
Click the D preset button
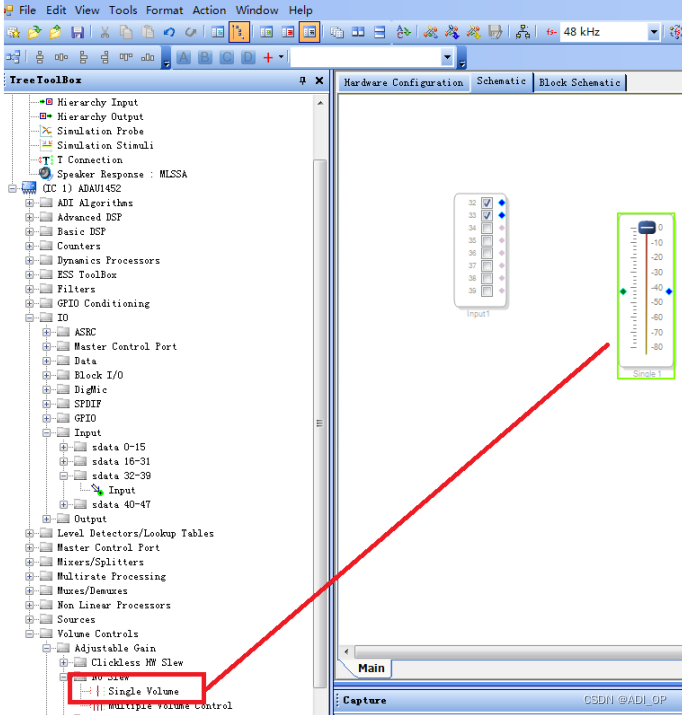pyautogui.click(x=248, y=57)
